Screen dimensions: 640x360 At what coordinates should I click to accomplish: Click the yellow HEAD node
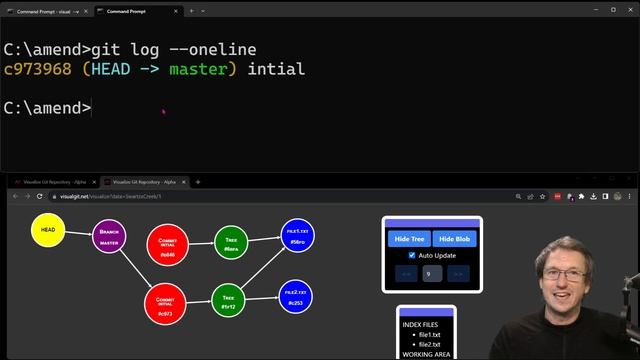click(x=48, y=230)
